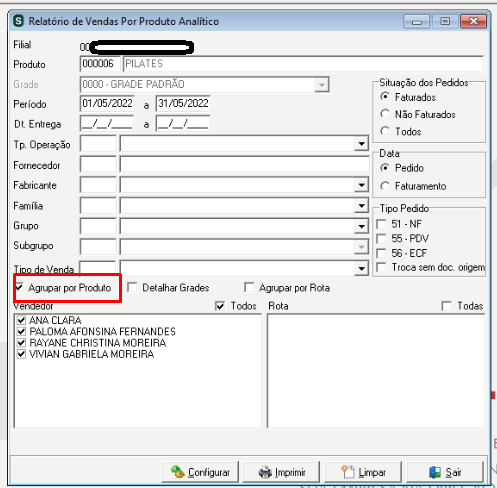The image size is (497, 488).
Task: Open the Fabricante dropdown arrow
Action: [361, 185]
